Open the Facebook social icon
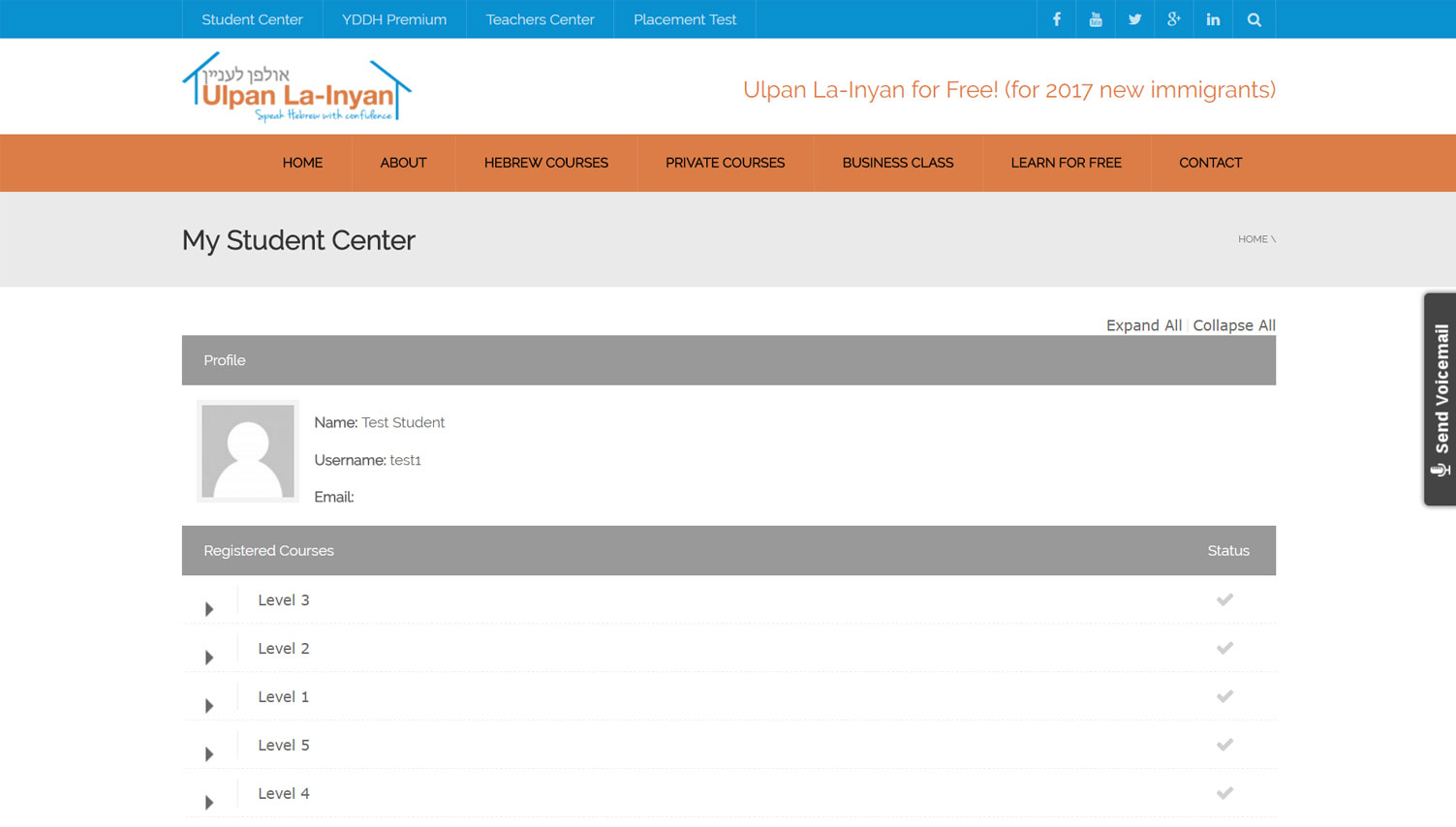 coord(1056,19)
